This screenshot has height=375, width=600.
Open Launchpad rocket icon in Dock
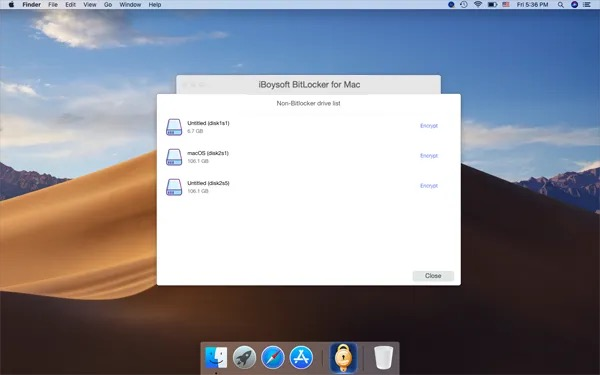point(245,357)
